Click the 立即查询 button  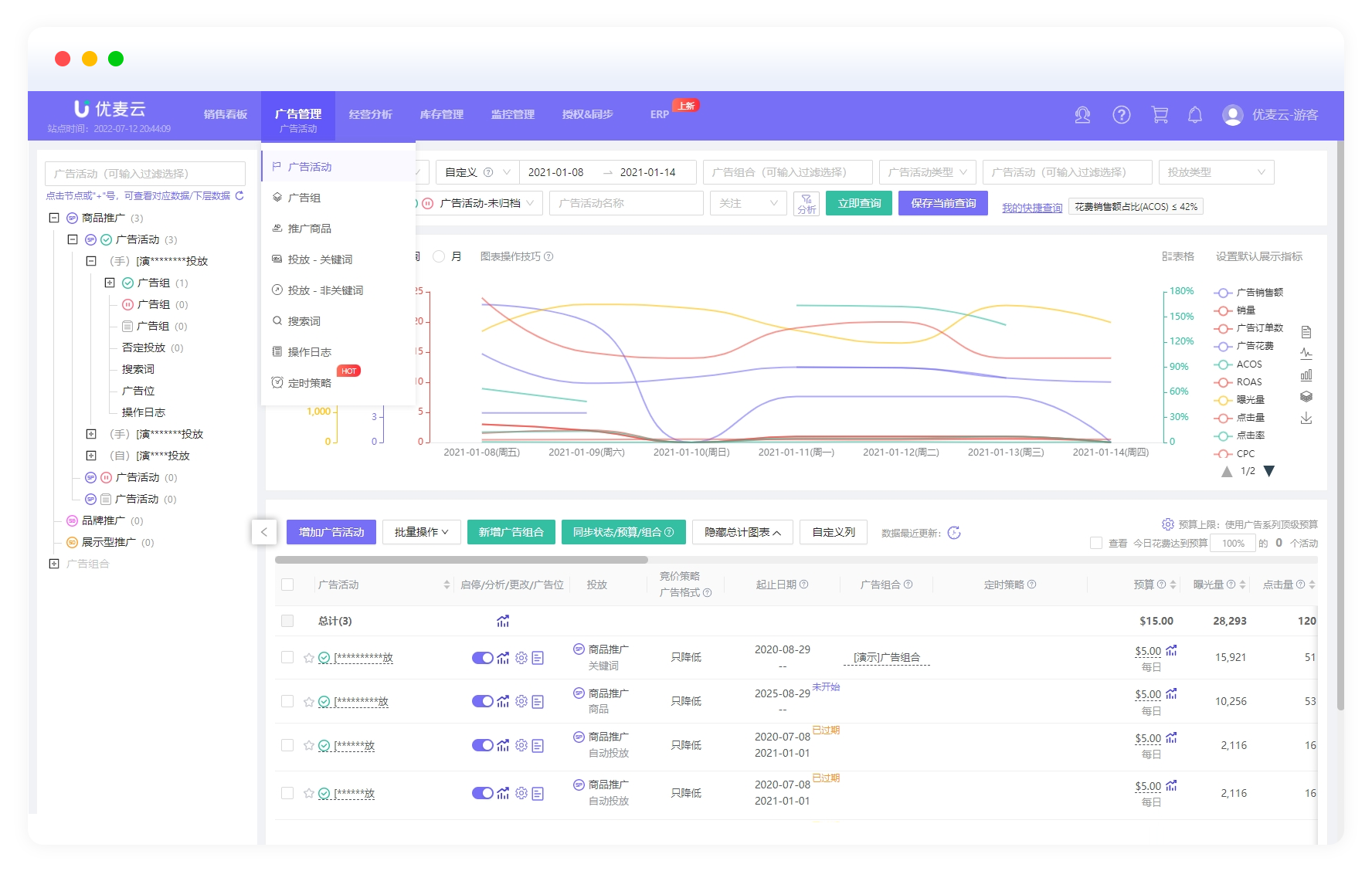click(x=858, y=203)
